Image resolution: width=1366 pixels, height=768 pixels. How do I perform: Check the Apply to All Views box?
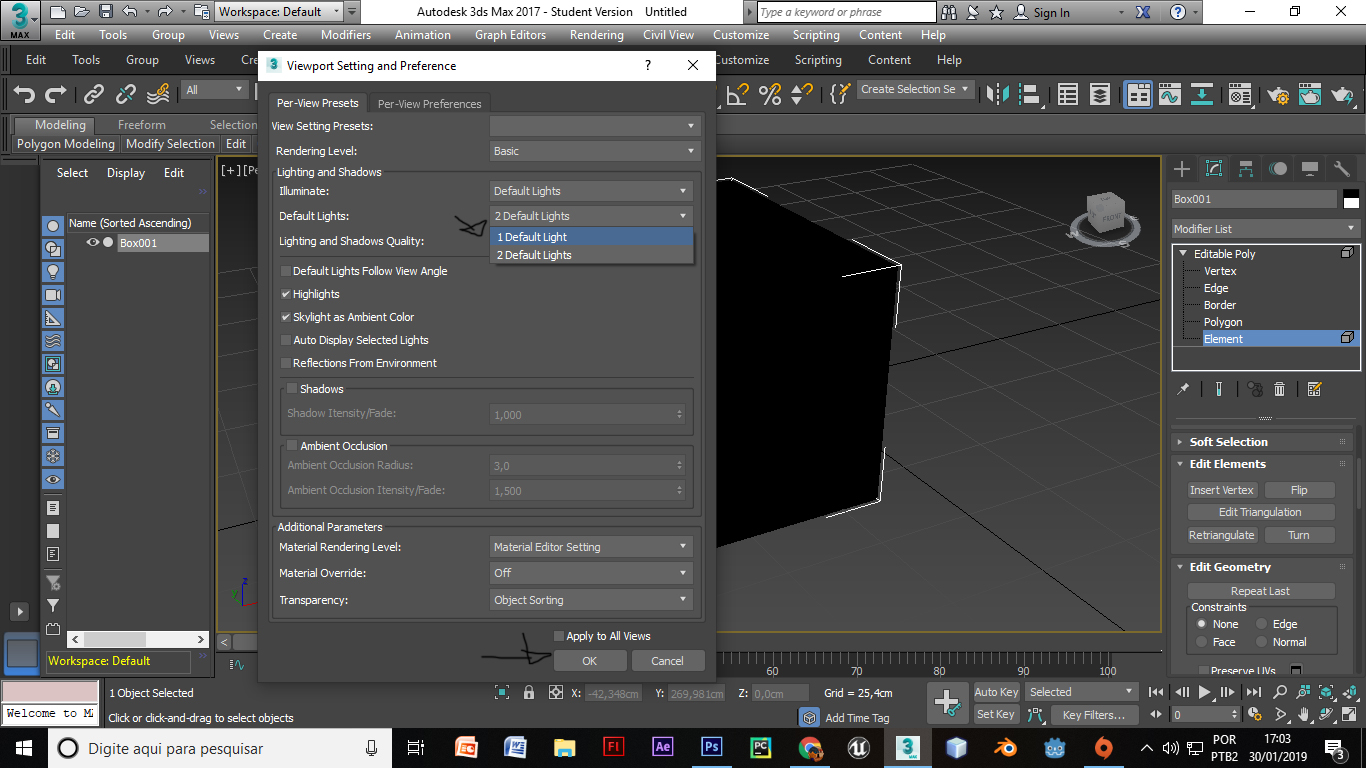pos(559,636)
